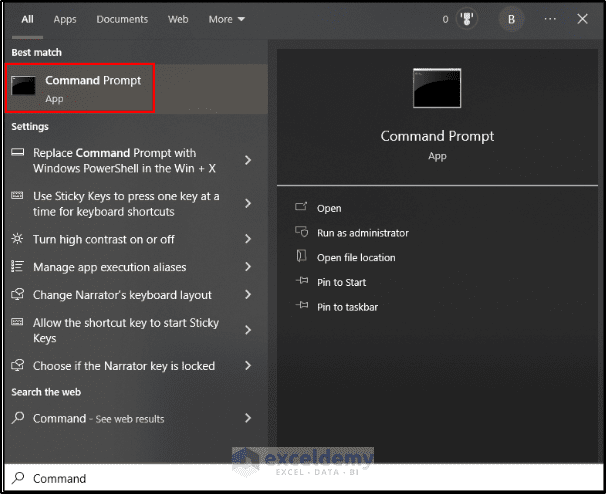Click the Command Prompt icon in best match
Screen dimensions: 606x494
(x=23, y=85)
